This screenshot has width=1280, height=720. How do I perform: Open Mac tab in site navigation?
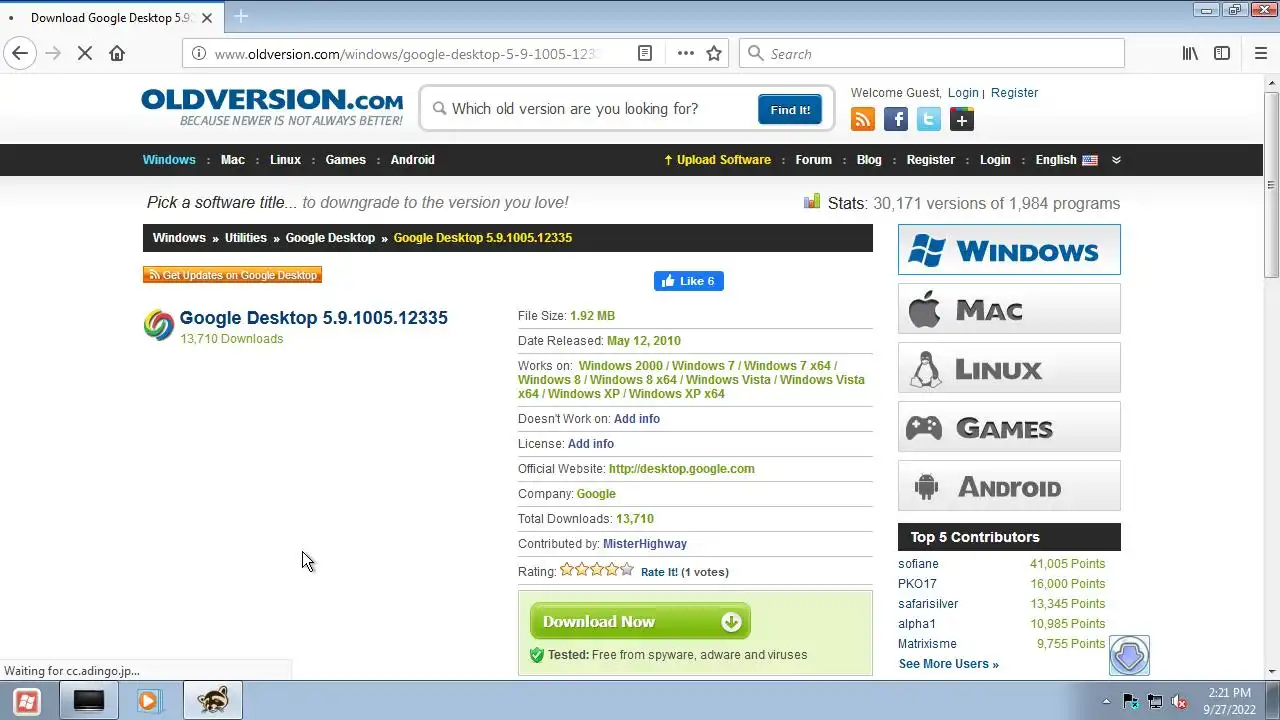233,160
